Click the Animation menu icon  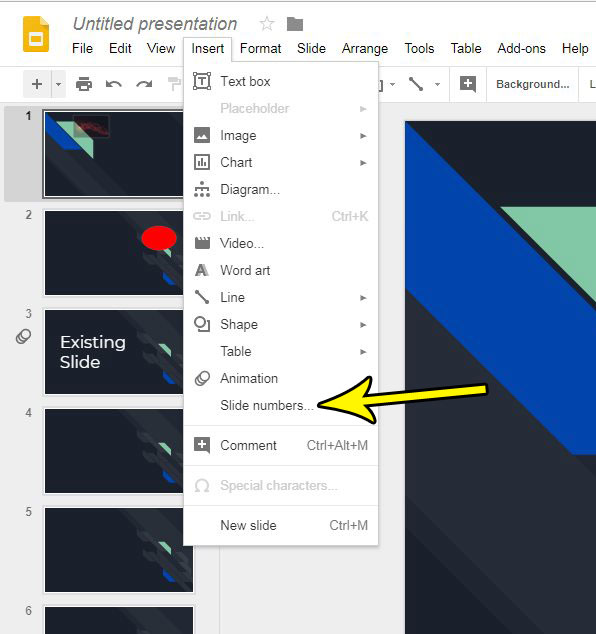(202, 378)
